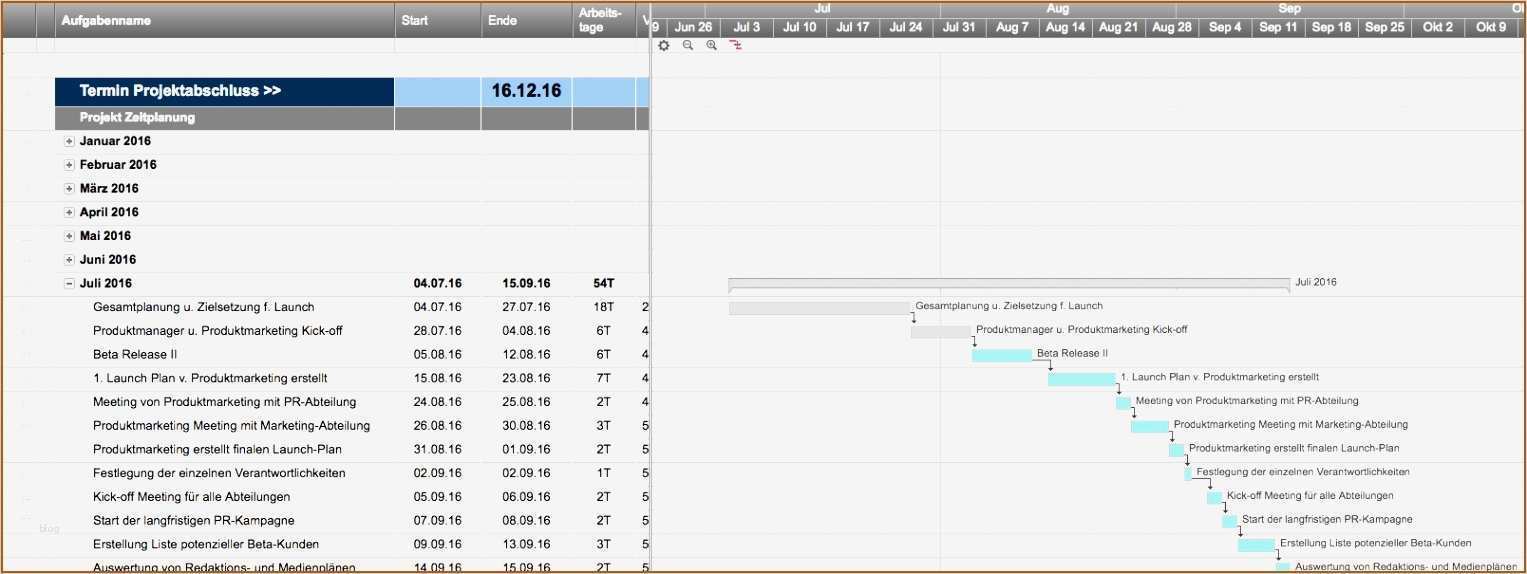Select end date 12.08.16 cell
Viewport: 1527px width, 574px height.
pyautogui.click(x=526, y=354)
